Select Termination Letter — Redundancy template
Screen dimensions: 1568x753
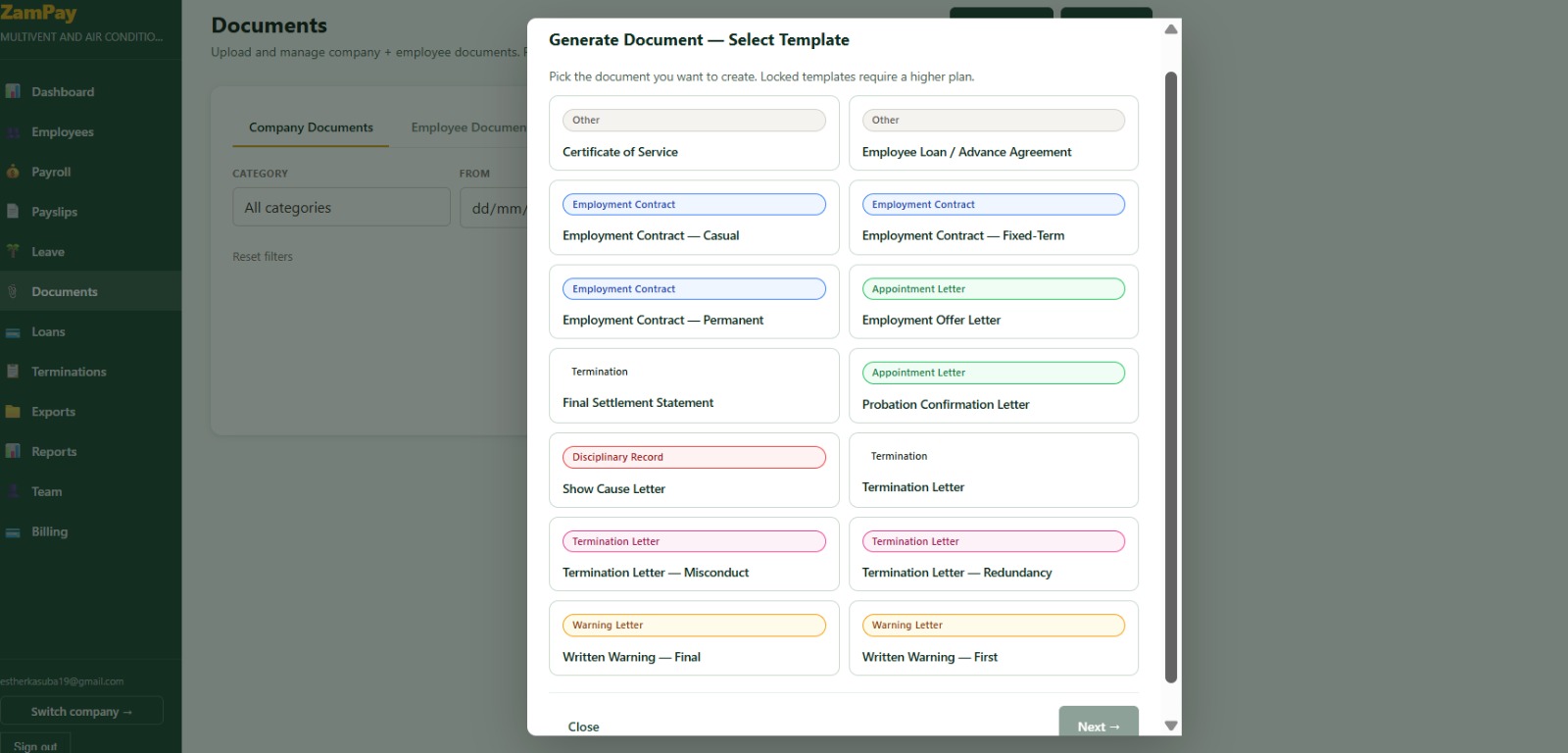pyautogui.click(x=993, y=554)
